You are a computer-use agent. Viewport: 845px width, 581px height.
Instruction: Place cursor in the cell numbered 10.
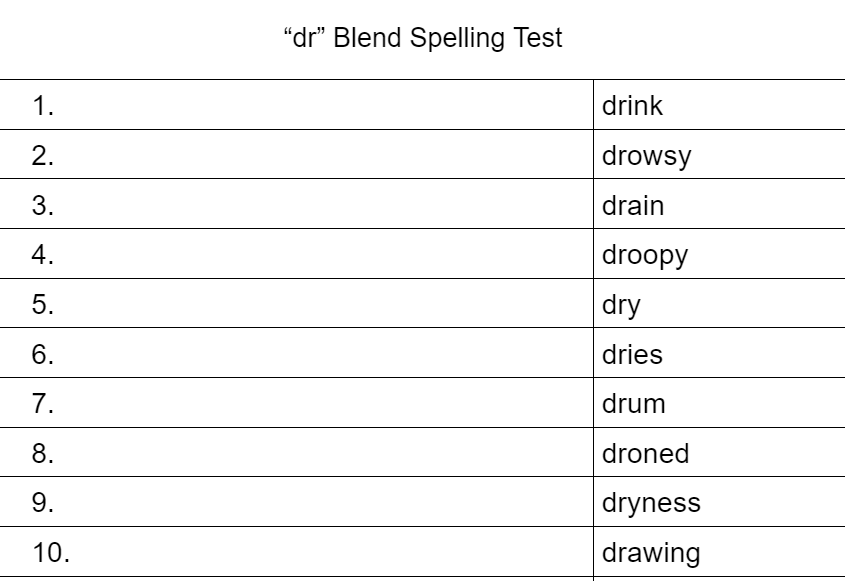300,553
